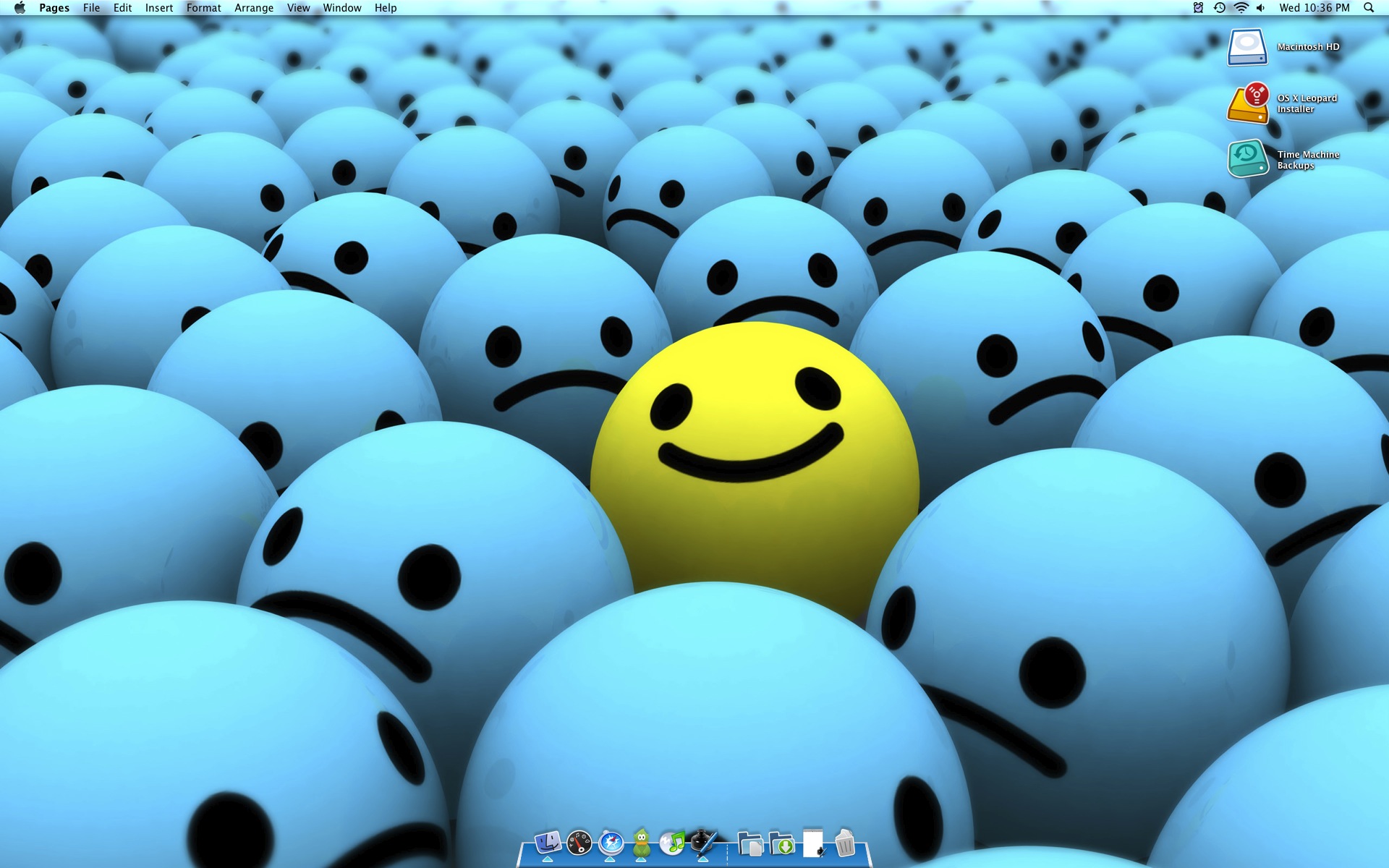This screenshot has height=868, width=1389.
Task: Open the Format menu
Action: pyautogui.click(x=204, y=8)
